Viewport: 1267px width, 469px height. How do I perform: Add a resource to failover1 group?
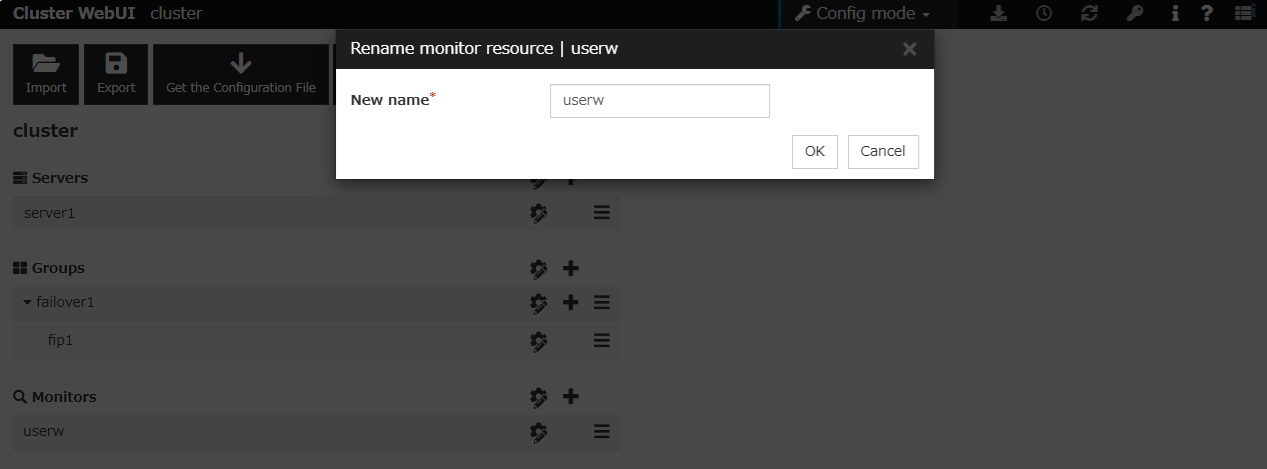tap(570, 302)
